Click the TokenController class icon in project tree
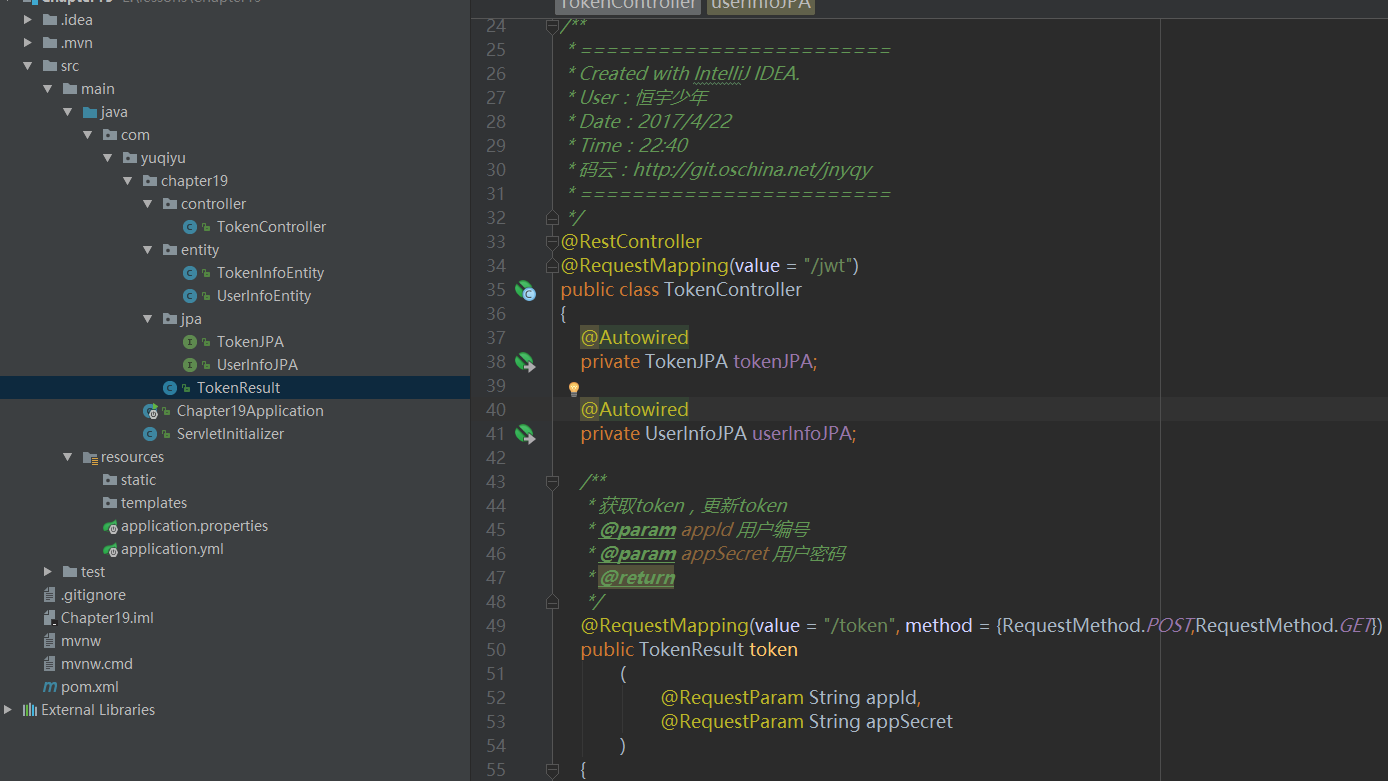 tap(190, 227)
